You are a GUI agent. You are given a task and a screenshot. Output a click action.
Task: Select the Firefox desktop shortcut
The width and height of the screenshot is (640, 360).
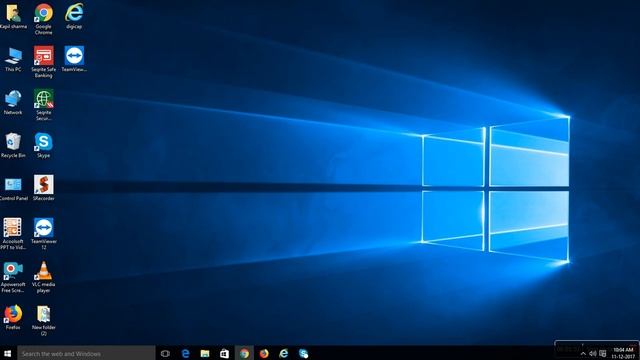pos(13,318)
